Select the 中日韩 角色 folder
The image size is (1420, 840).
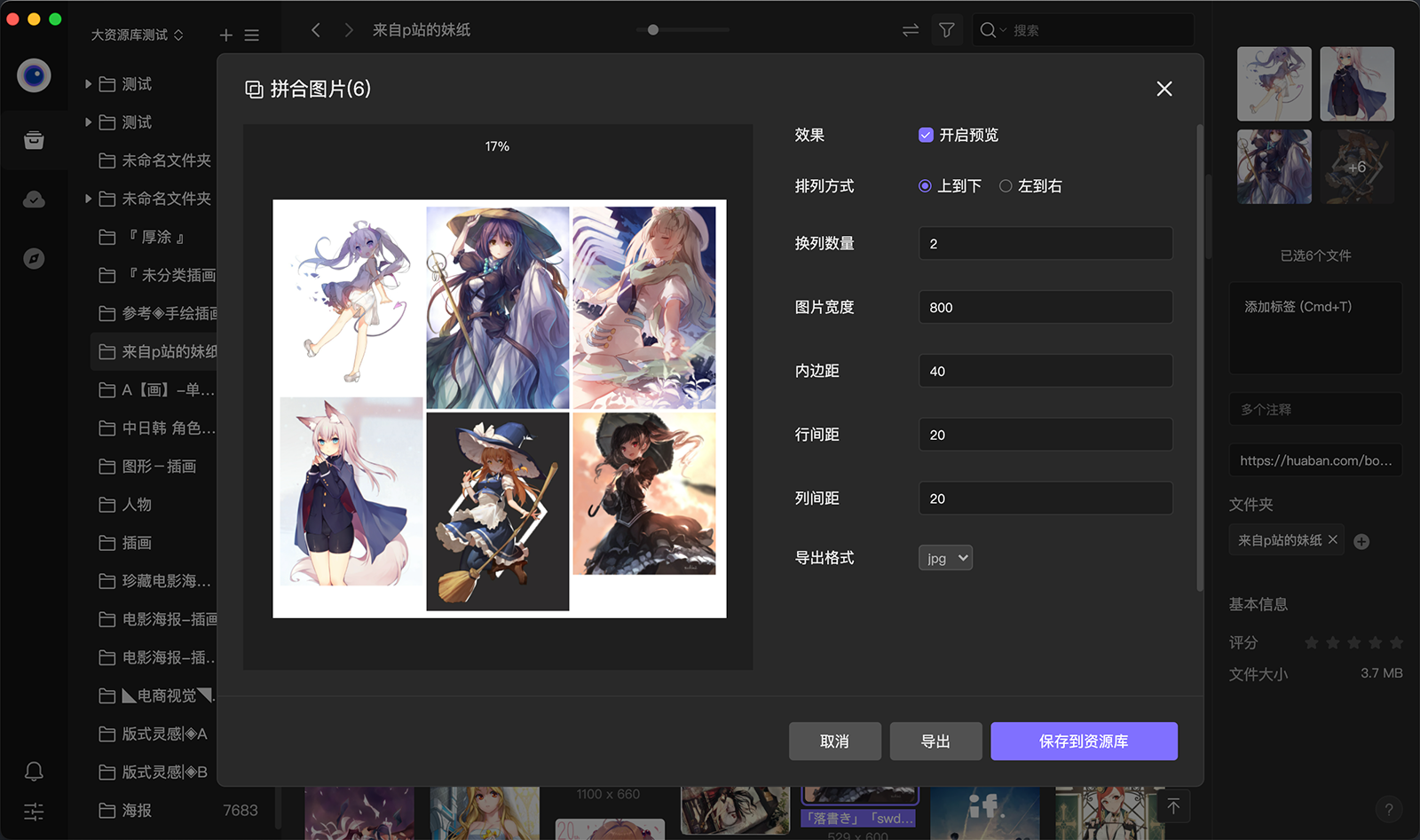click(x=154, y=428)
